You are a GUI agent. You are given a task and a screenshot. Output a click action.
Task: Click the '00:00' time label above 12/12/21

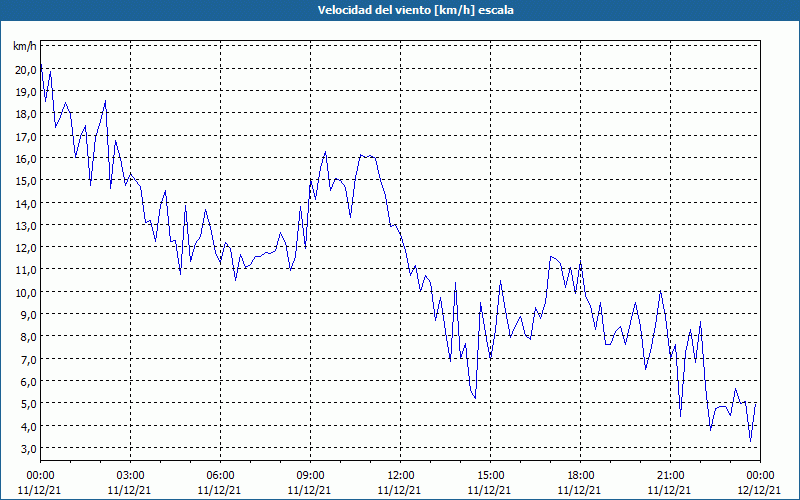(x=761, y=476)
